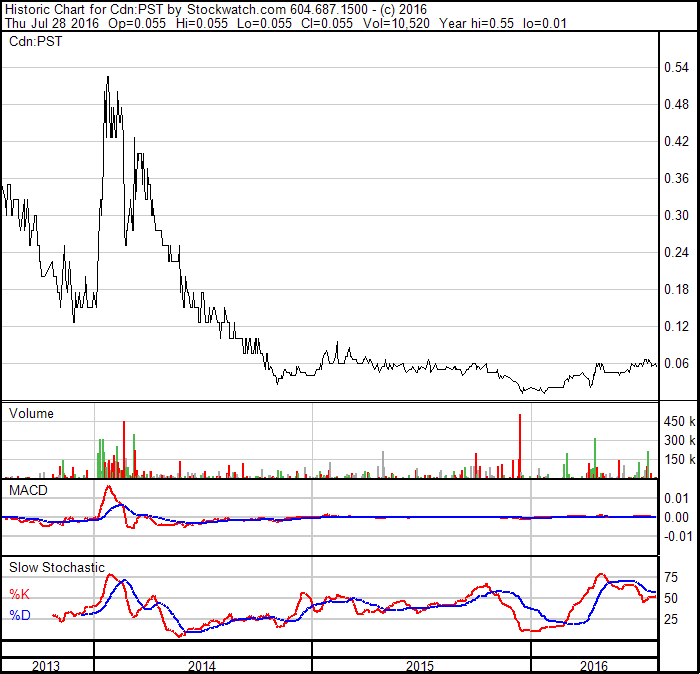This screenshot has height=674, width=700.
Task: Select the 'Cl=0.055' closing value
Action: 327,23
